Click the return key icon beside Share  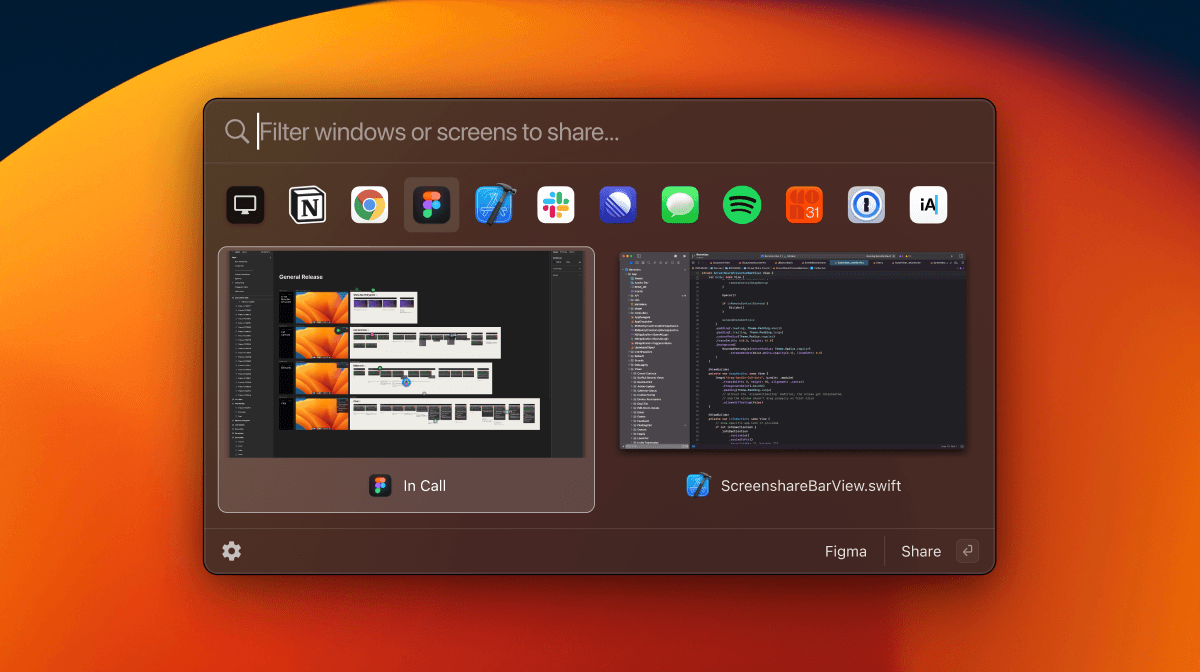(x=966, y=551)
